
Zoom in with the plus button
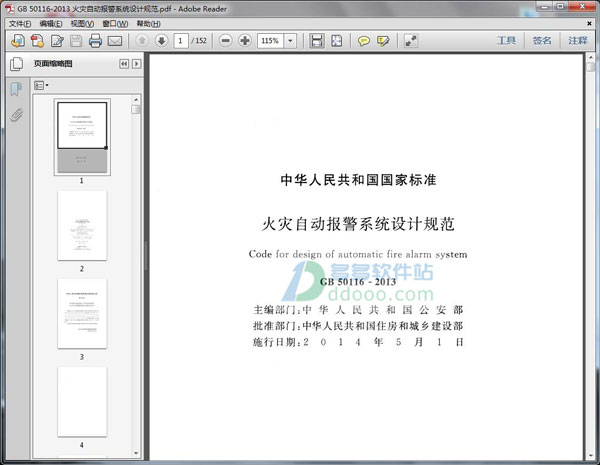coord(245,40)
